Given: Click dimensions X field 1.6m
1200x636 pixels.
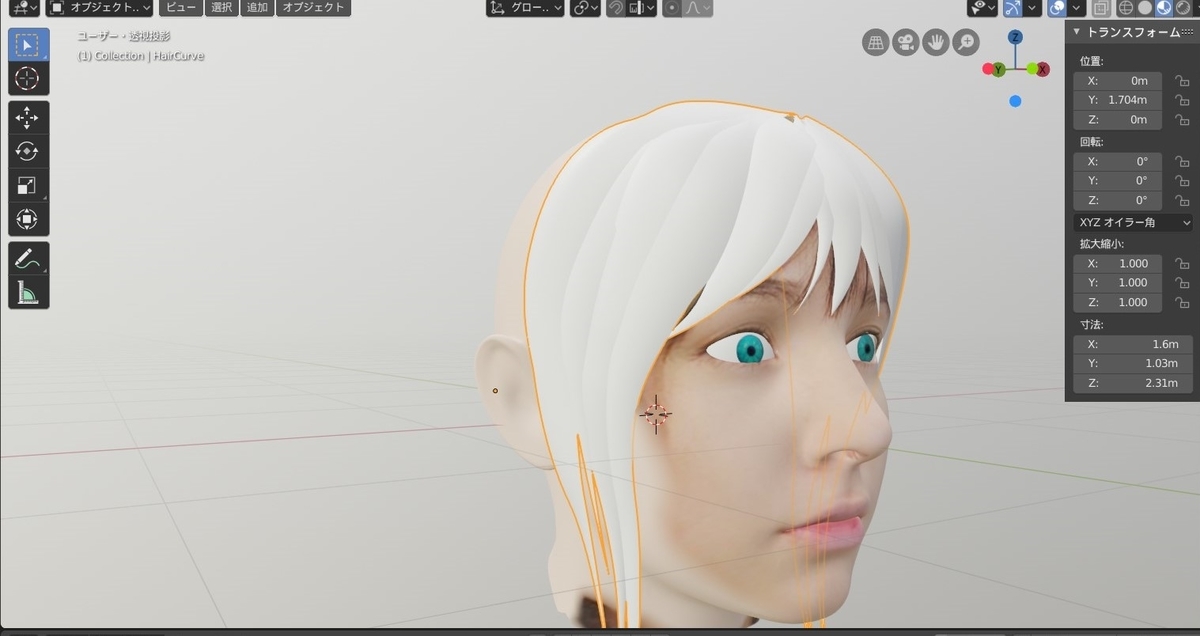Looking at the screenshot, I should [x=1133, y=344].
